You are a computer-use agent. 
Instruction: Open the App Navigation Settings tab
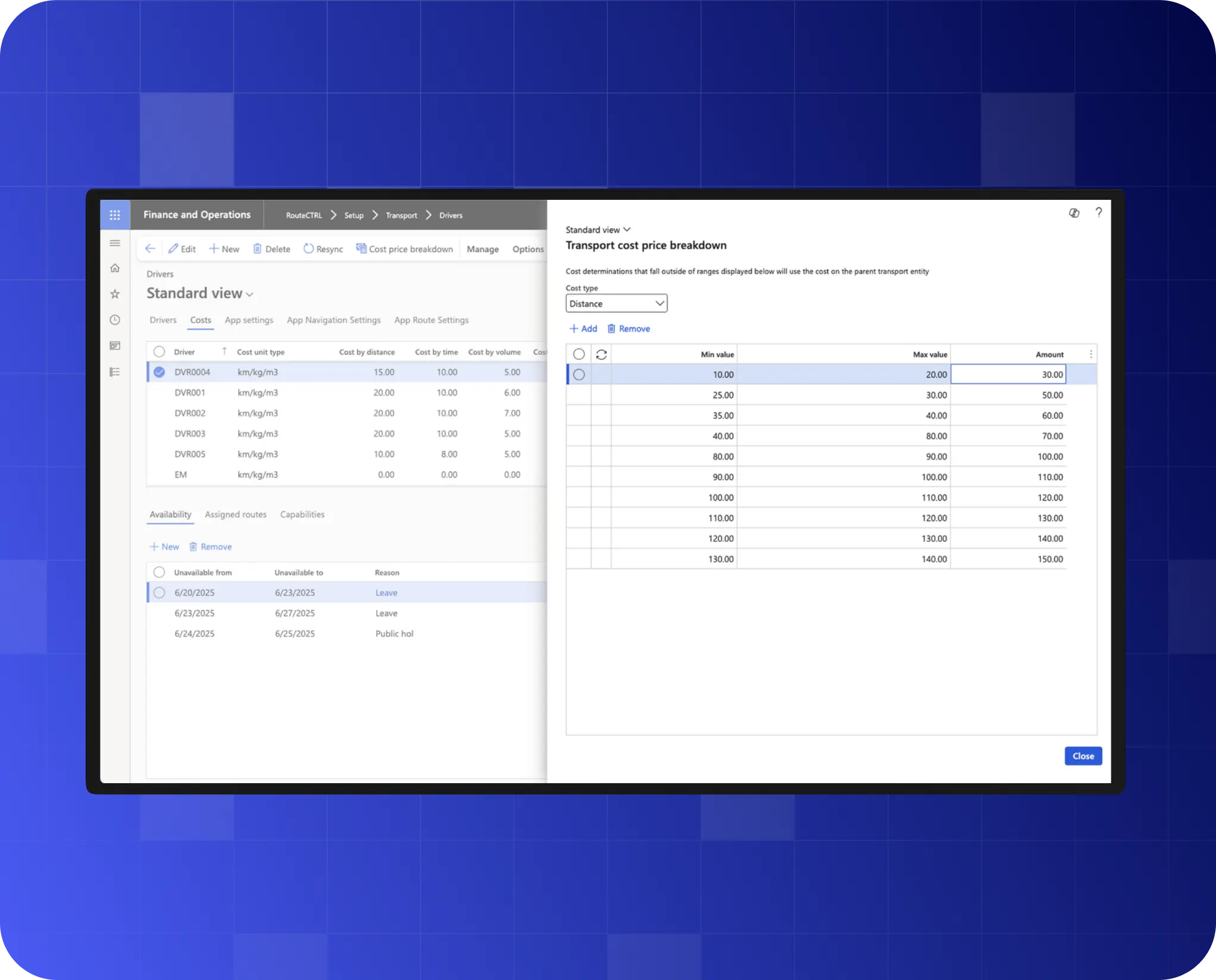point(334,320)
